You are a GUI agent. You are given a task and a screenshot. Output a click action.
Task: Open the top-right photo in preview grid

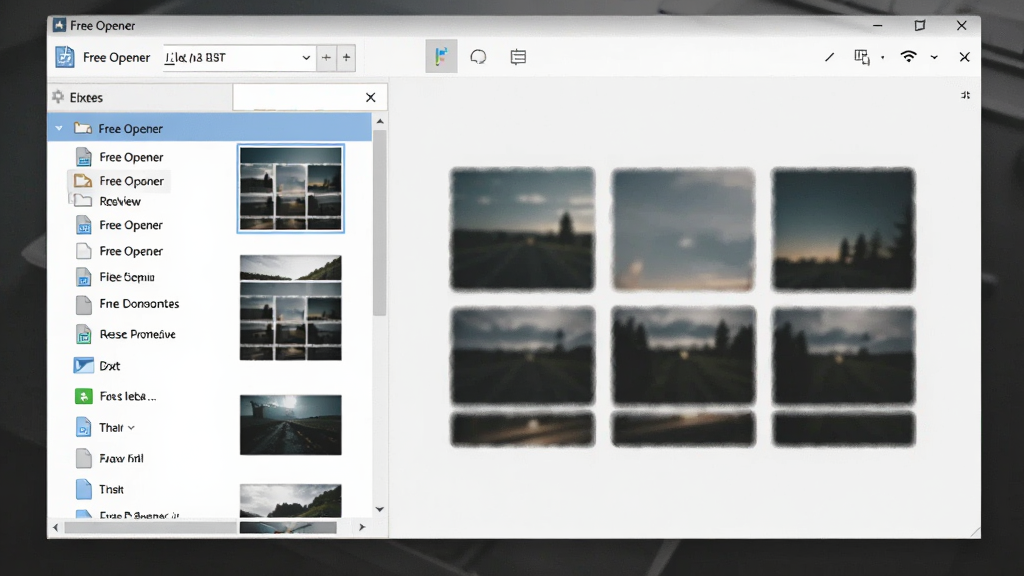coord(843,229)
